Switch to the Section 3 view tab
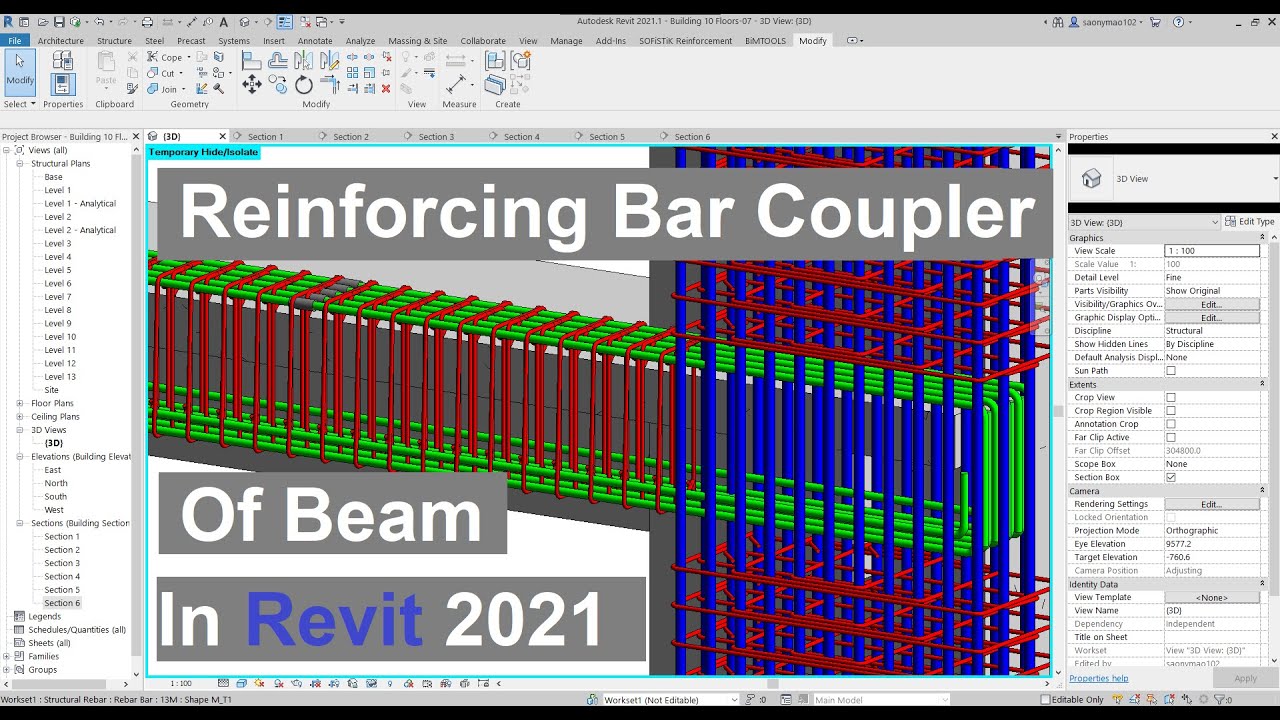The image size is (1280, 720). (436, 137)
